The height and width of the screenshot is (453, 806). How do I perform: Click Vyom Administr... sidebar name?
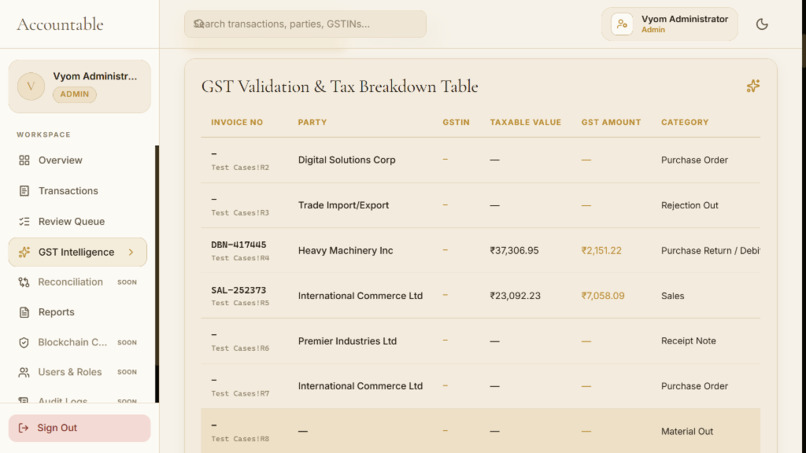pyautogui.click(x=95, y=76)
